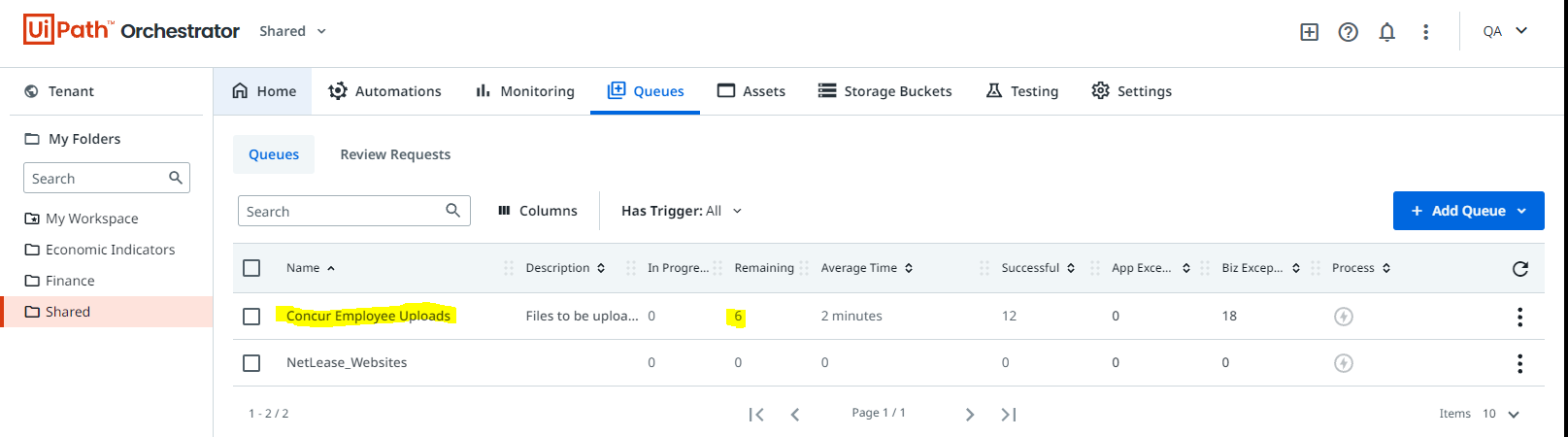This screenshot has width=1568, height=437.
Task: Open the Monitoring tab
Action: pyautogui.click(x=524, y=91)
